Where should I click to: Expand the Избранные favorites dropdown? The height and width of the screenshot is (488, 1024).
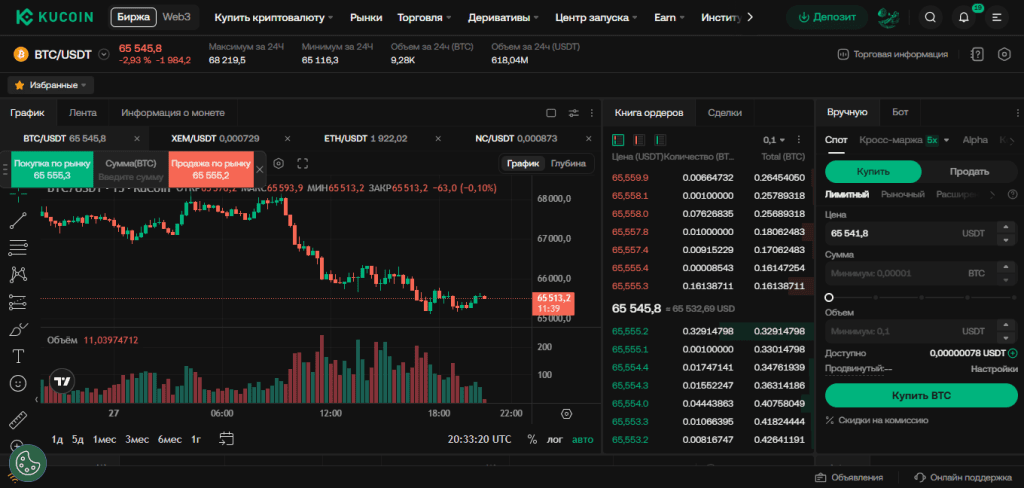tap(51, 85)
